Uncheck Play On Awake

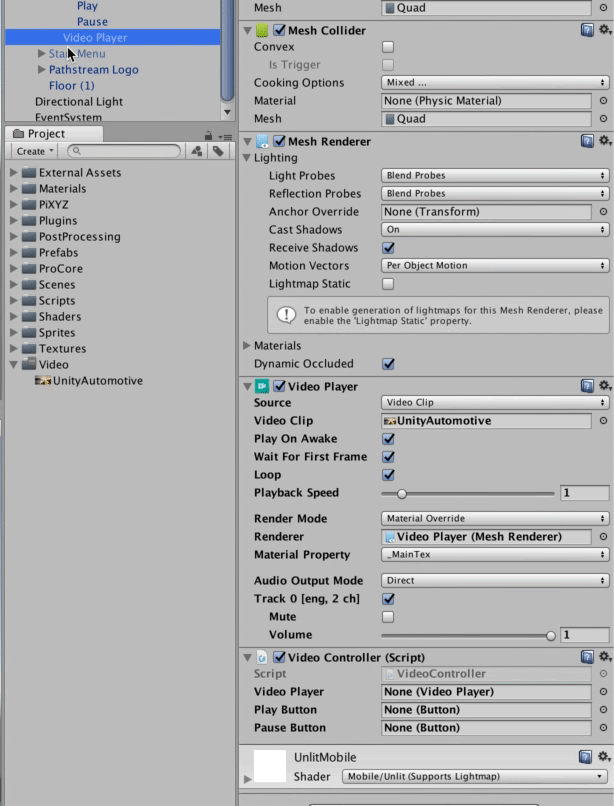click(x=389, y=439)
